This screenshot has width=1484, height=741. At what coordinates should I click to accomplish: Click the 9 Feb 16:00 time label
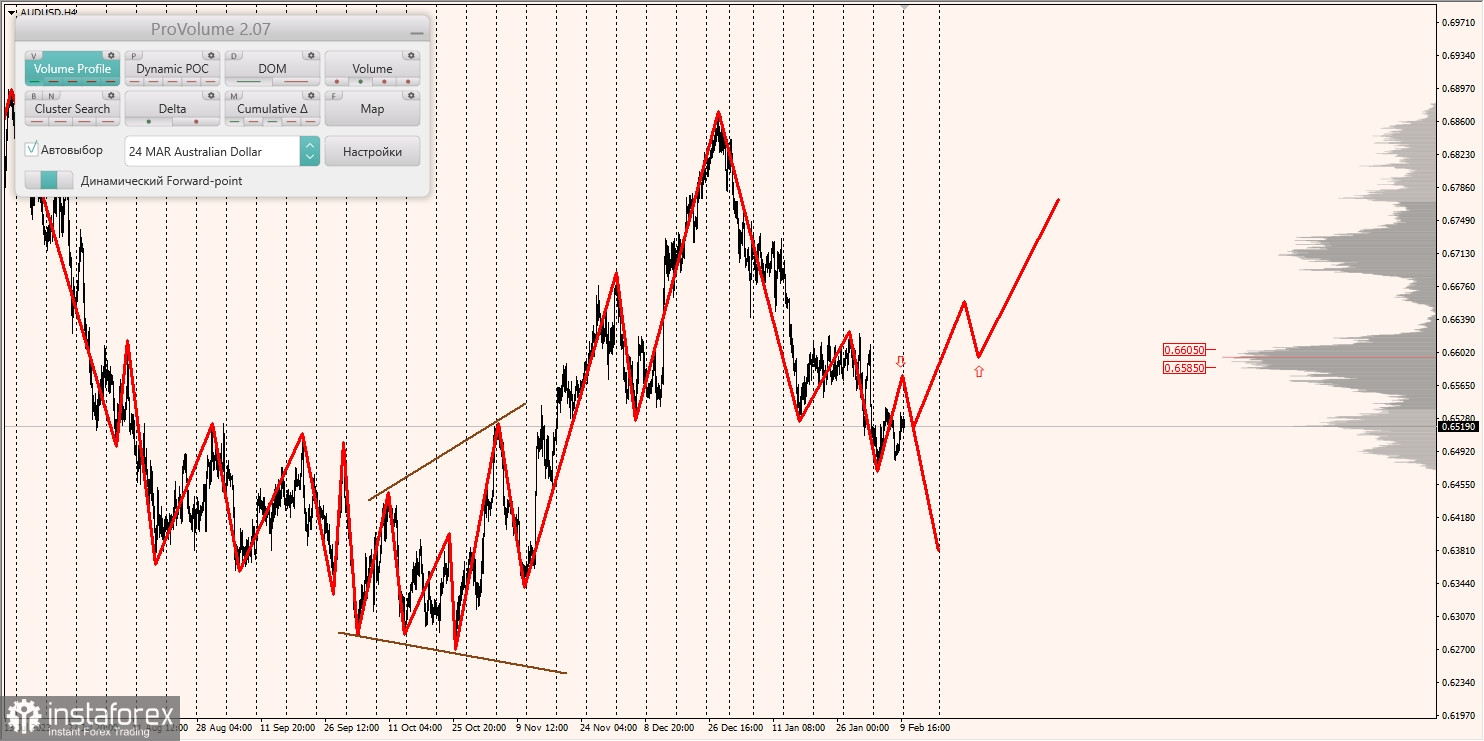click(x=925, y=728)
